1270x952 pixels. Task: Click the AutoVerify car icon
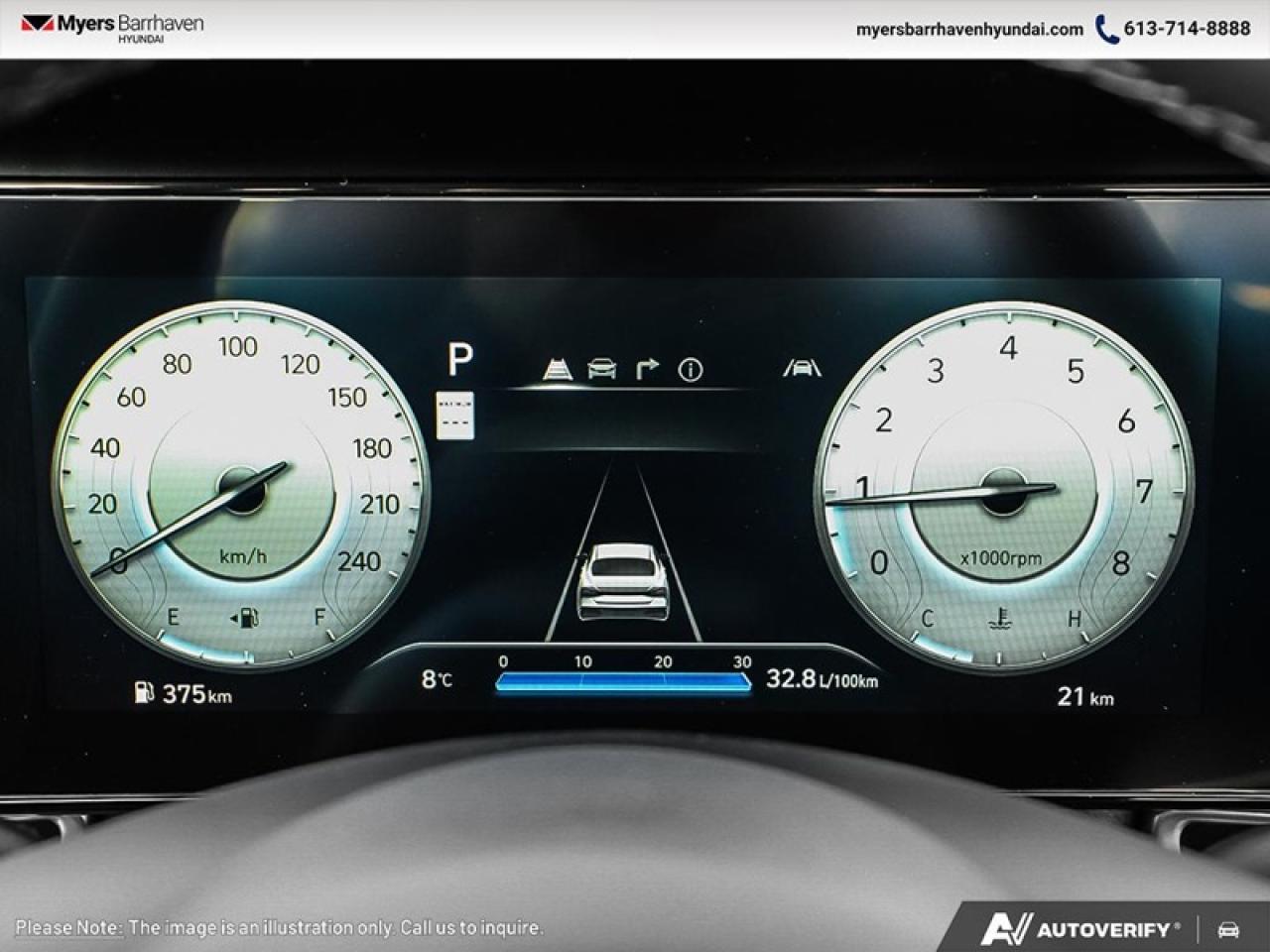pos(1228,929)
